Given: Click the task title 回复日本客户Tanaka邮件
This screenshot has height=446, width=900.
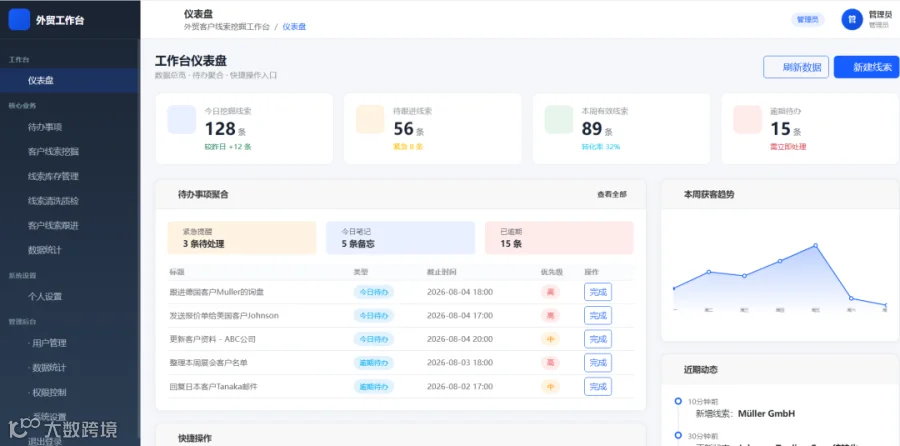Looking at the screenshot, I should (x=214, y=386).
